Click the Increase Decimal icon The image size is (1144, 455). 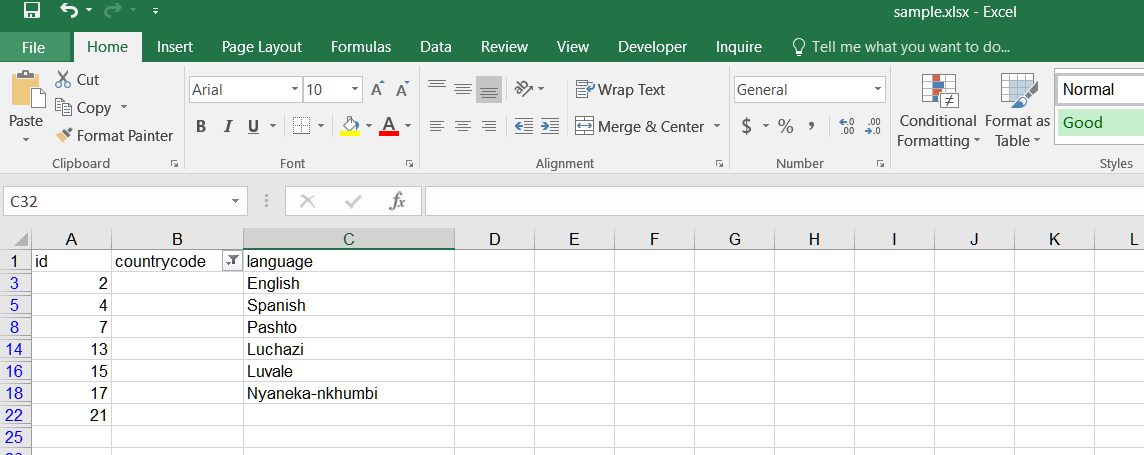[847, 126]
